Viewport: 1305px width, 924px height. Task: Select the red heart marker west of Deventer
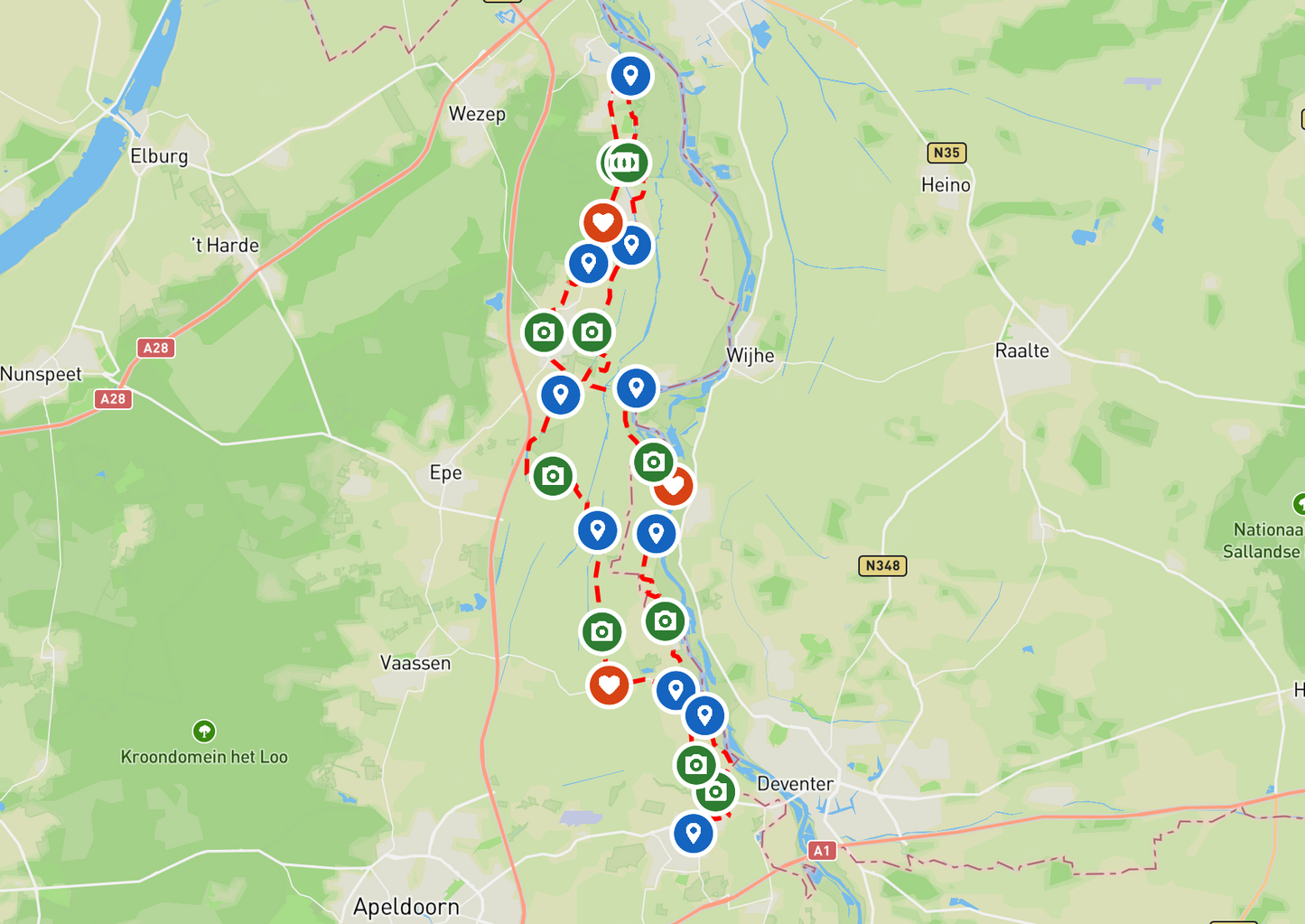[x=610, y=686]
